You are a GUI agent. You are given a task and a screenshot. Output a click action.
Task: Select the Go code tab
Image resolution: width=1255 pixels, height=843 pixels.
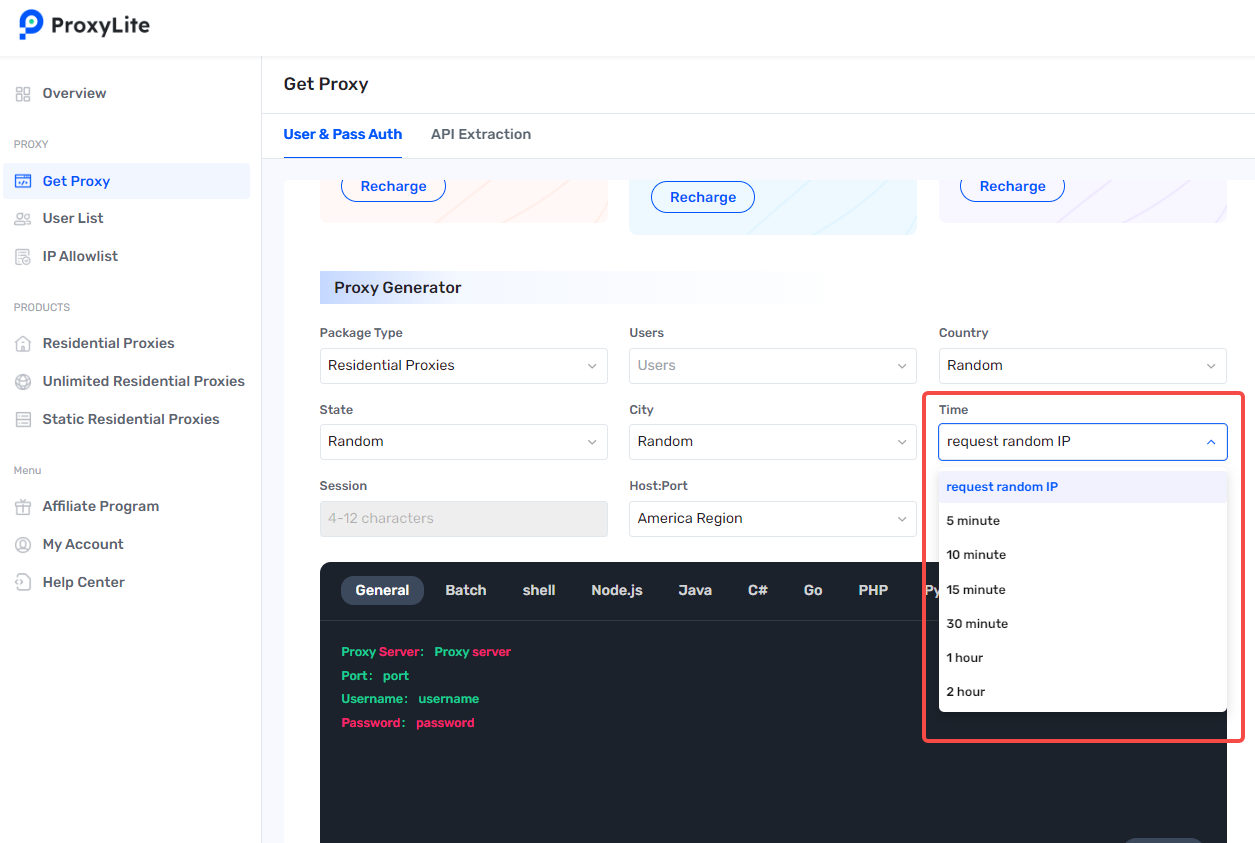pyautogui.click(x=813, y=590)
